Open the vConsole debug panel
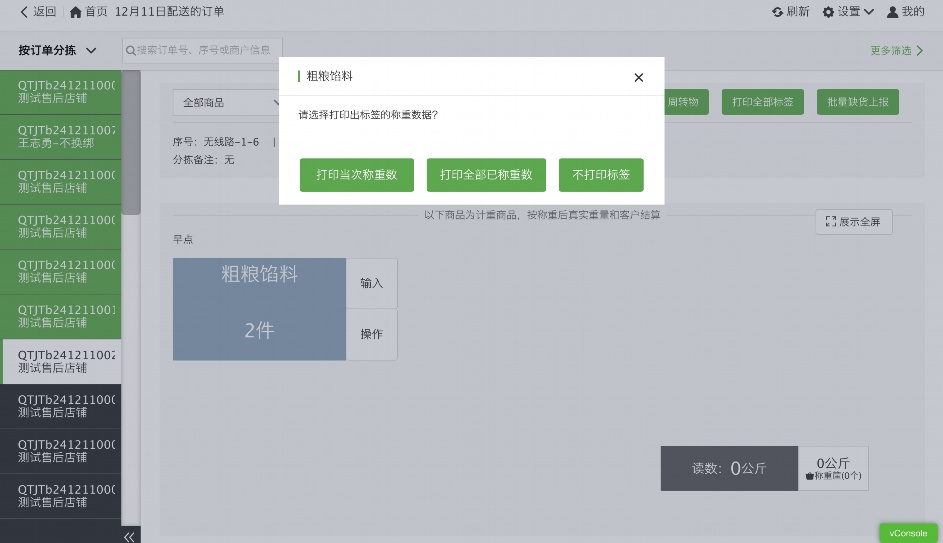 point(908,533)
